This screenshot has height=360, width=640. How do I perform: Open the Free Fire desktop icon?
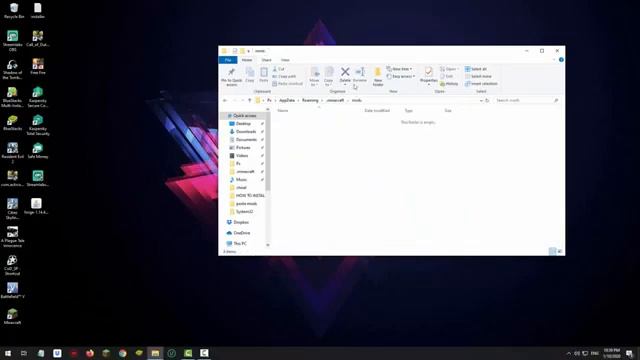point(38,67)
